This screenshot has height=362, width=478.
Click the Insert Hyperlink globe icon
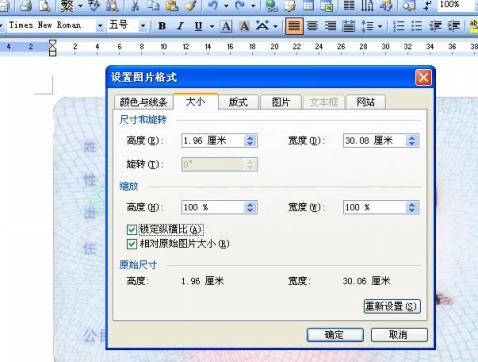[x=272, y=5]
